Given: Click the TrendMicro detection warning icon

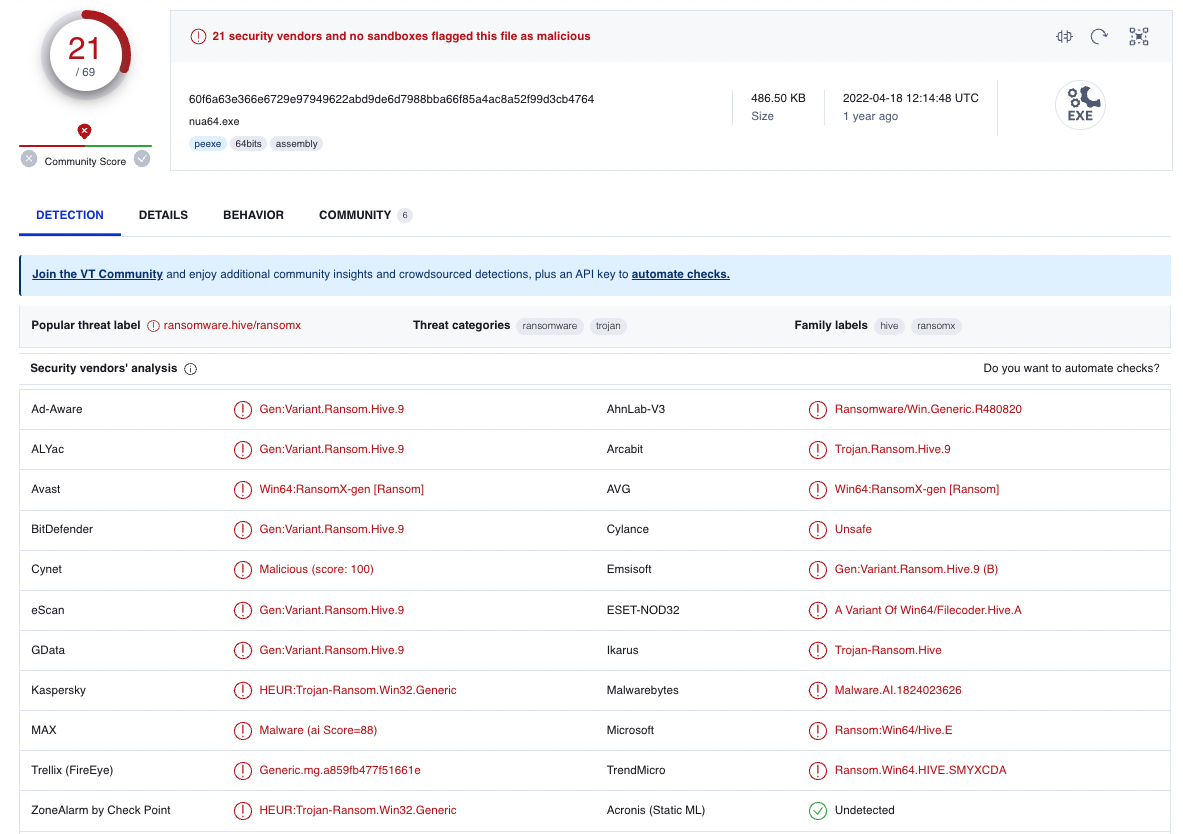Looking at the screenshot, I should 818,771.
